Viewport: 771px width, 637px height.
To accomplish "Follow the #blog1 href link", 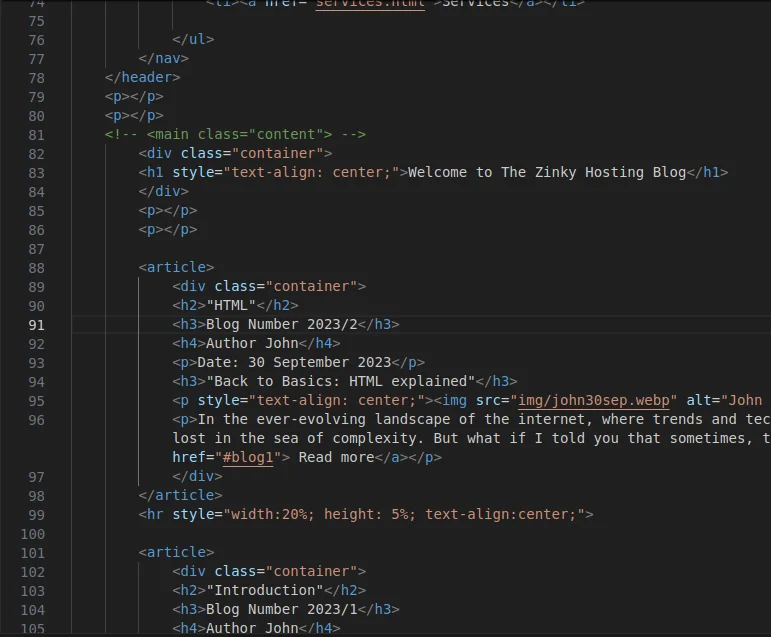I will (x=248, y=457).
